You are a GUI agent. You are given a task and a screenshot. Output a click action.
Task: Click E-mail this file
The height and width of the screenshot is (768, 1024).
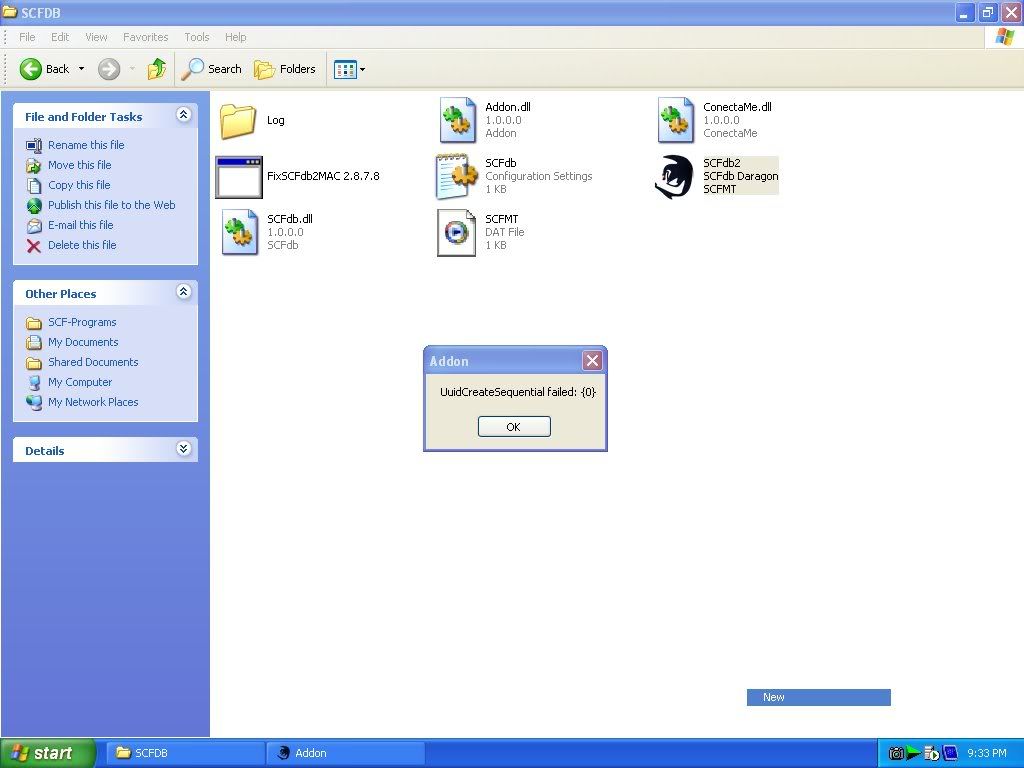(80, 225)
